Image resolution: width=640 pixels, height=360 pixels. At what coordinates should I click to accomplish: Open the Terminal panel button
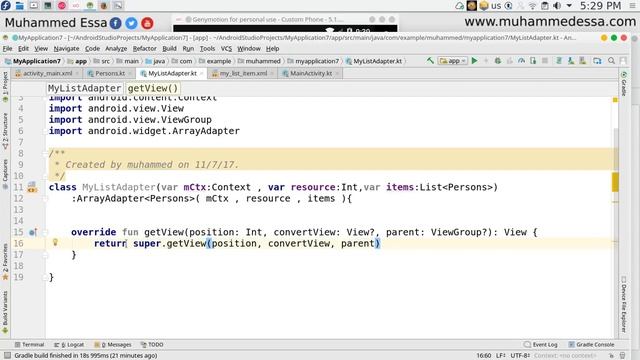coord(29,344)
